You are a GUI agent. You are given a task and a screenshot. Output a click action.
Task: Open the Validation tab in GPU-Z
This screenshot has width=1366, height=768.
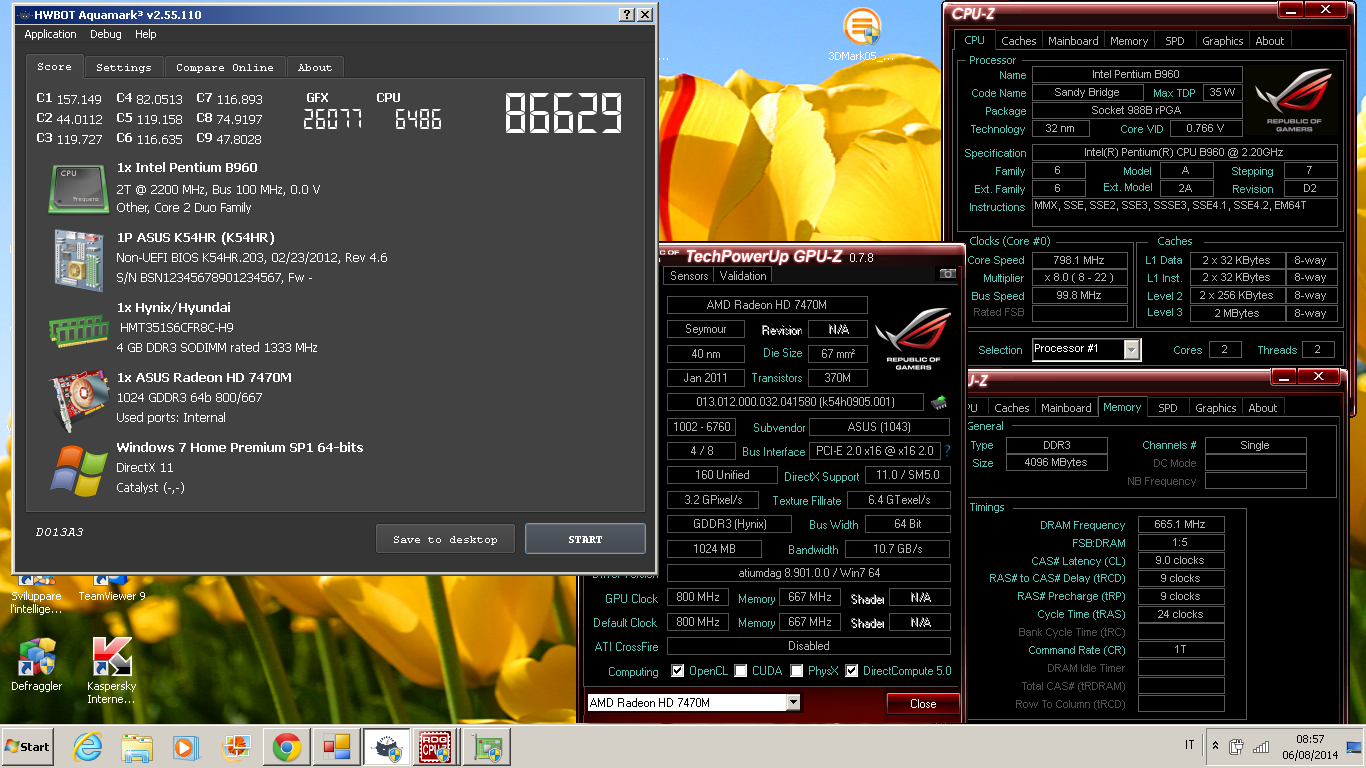[x=743, y=276]
